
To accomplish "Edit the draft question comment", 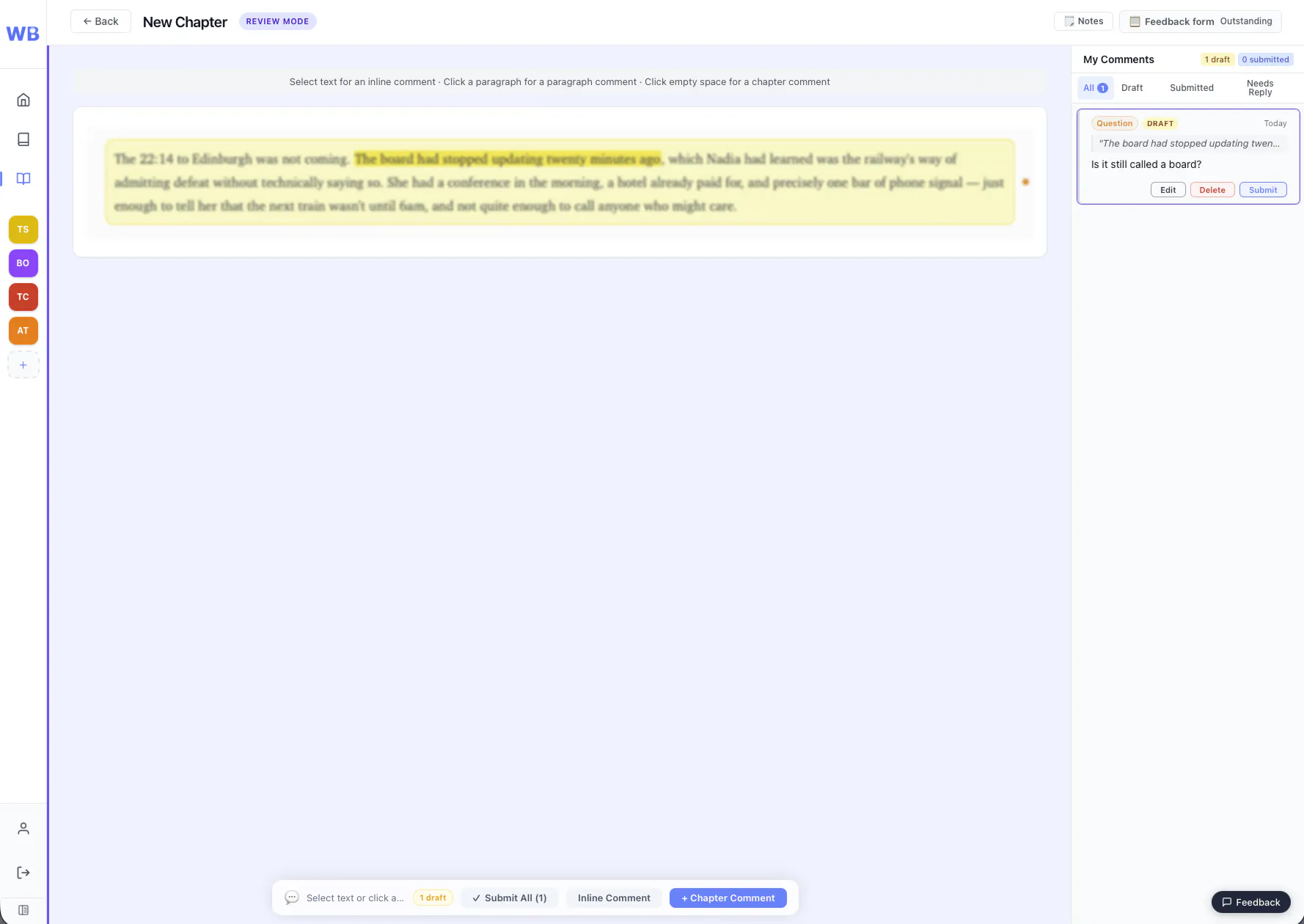I will pos(1168,190).
